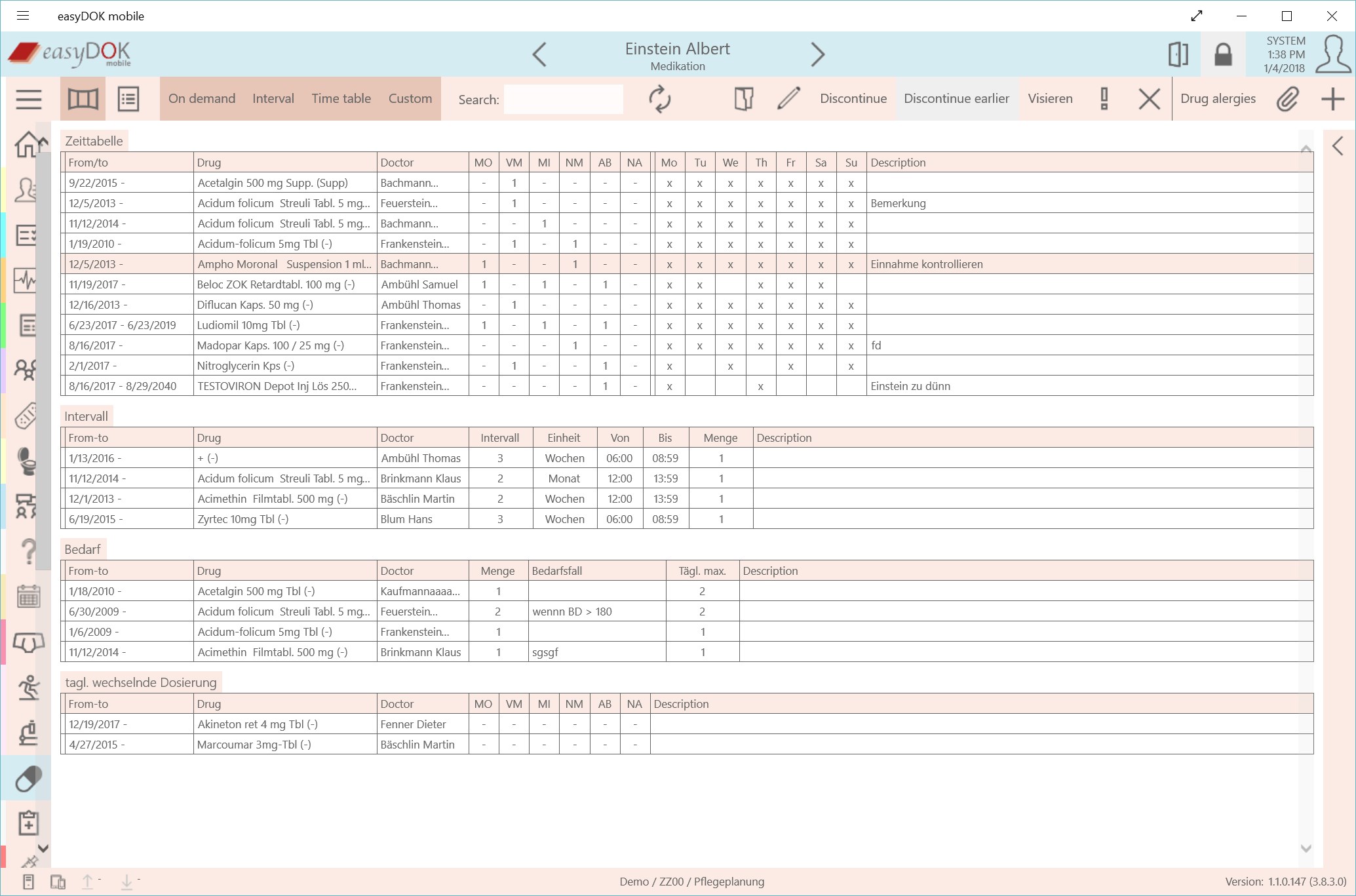Open the calendar icon in sidebar
This screenshot has height=896, width=1356.
coord(28,596)
